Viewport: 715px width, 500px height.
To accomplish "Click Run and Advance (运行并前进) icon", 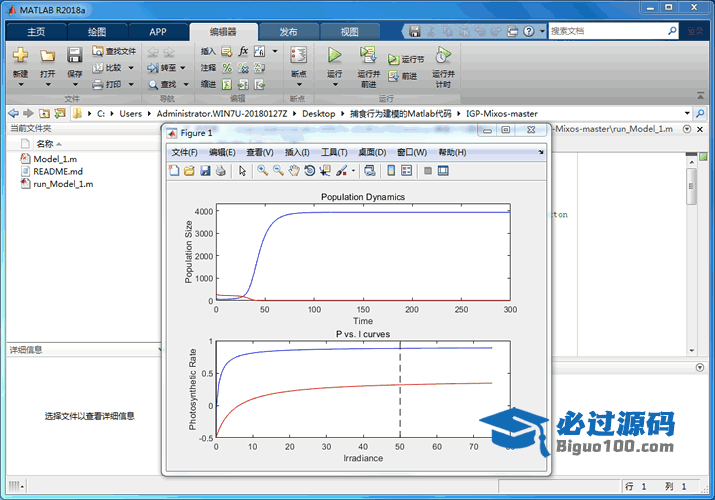I will click(368, 55).
